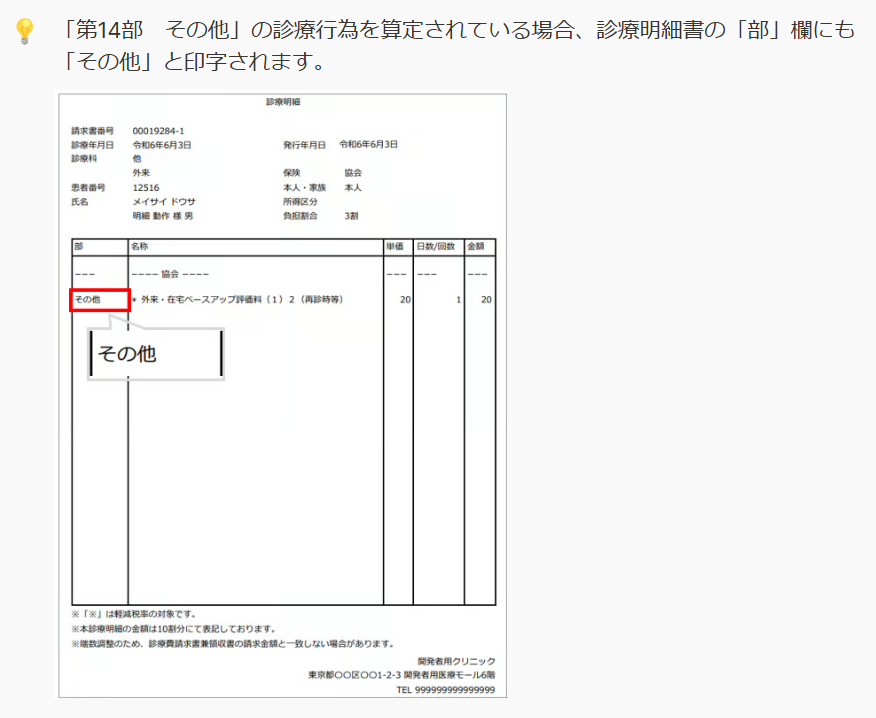Click the 診療明細 document title

click(x=283, y=102)
